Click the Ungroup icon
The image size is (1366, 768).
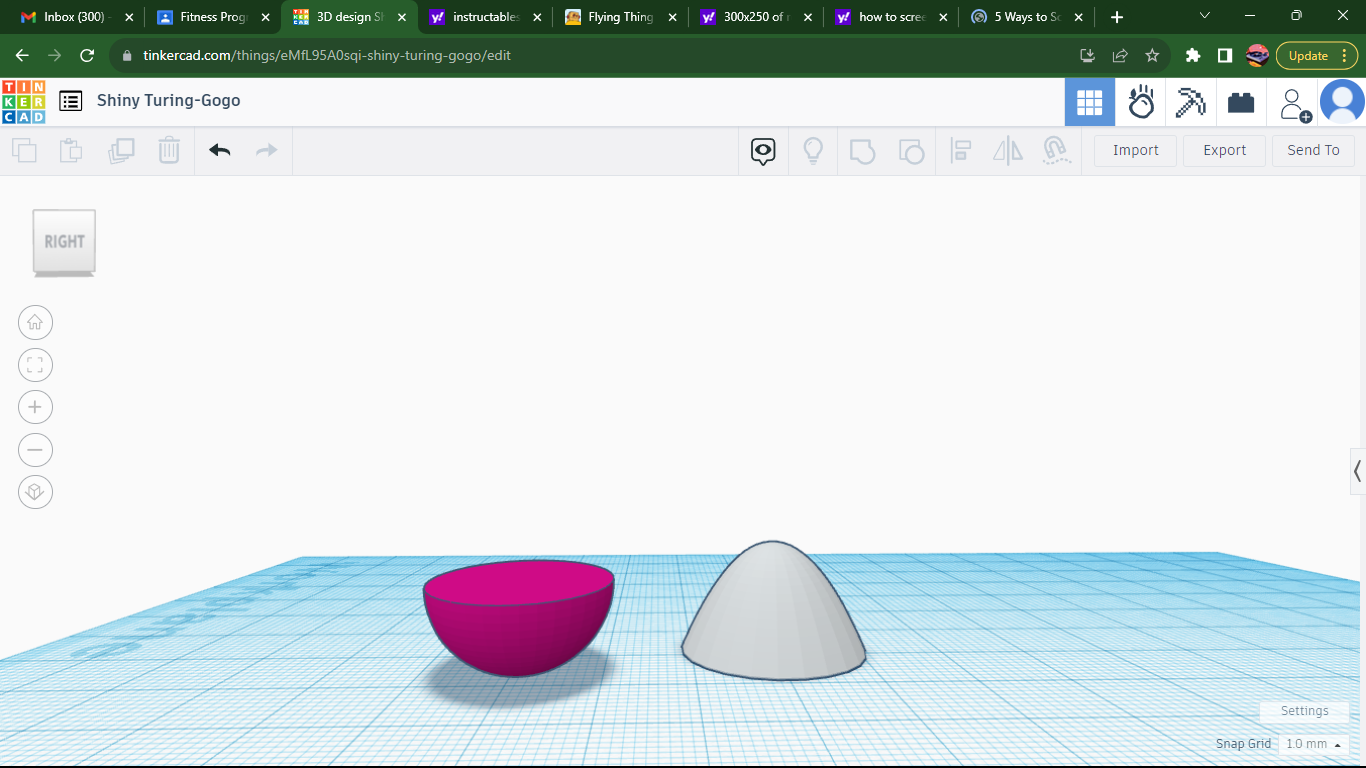911,150
